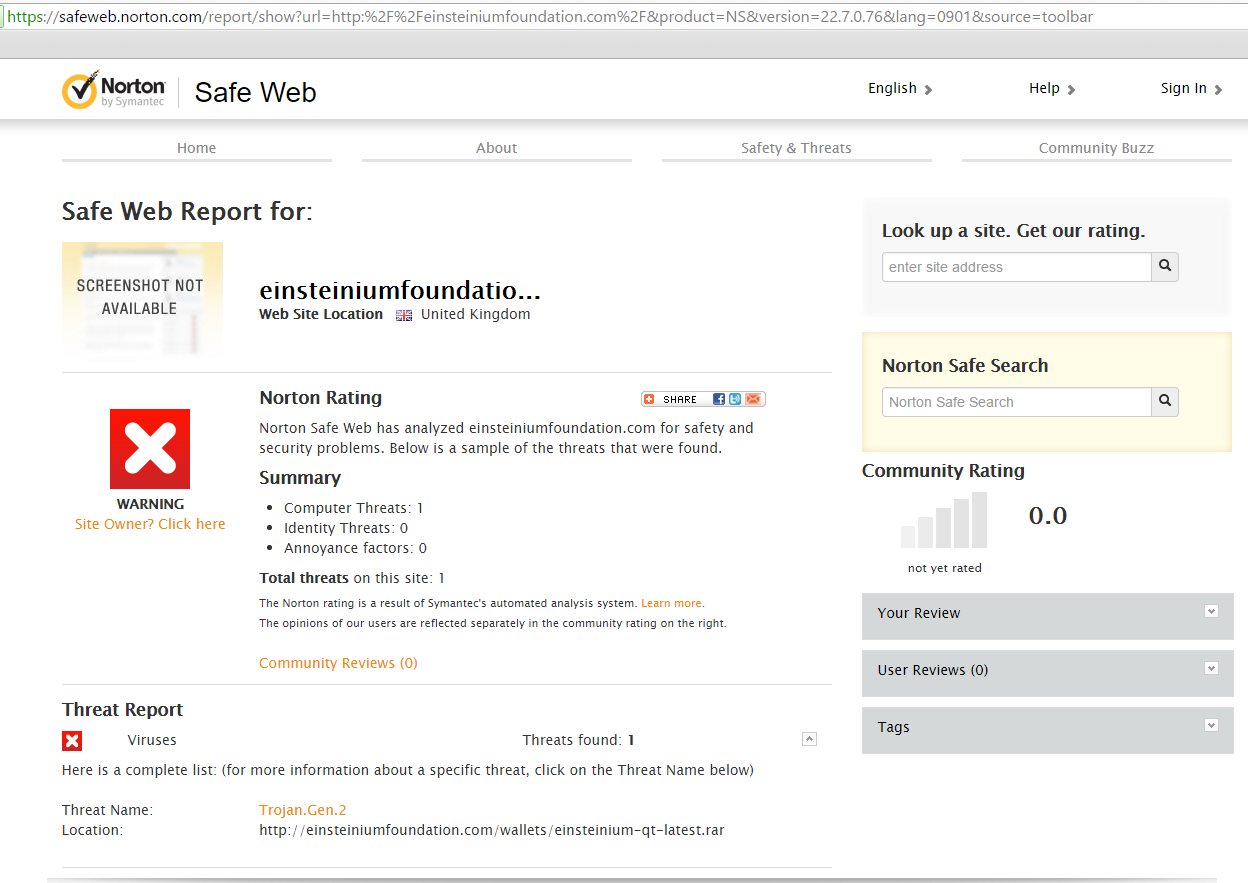1248x883 pixels.
Task: Click the large red X warning icon
Action: coord(150,449)
